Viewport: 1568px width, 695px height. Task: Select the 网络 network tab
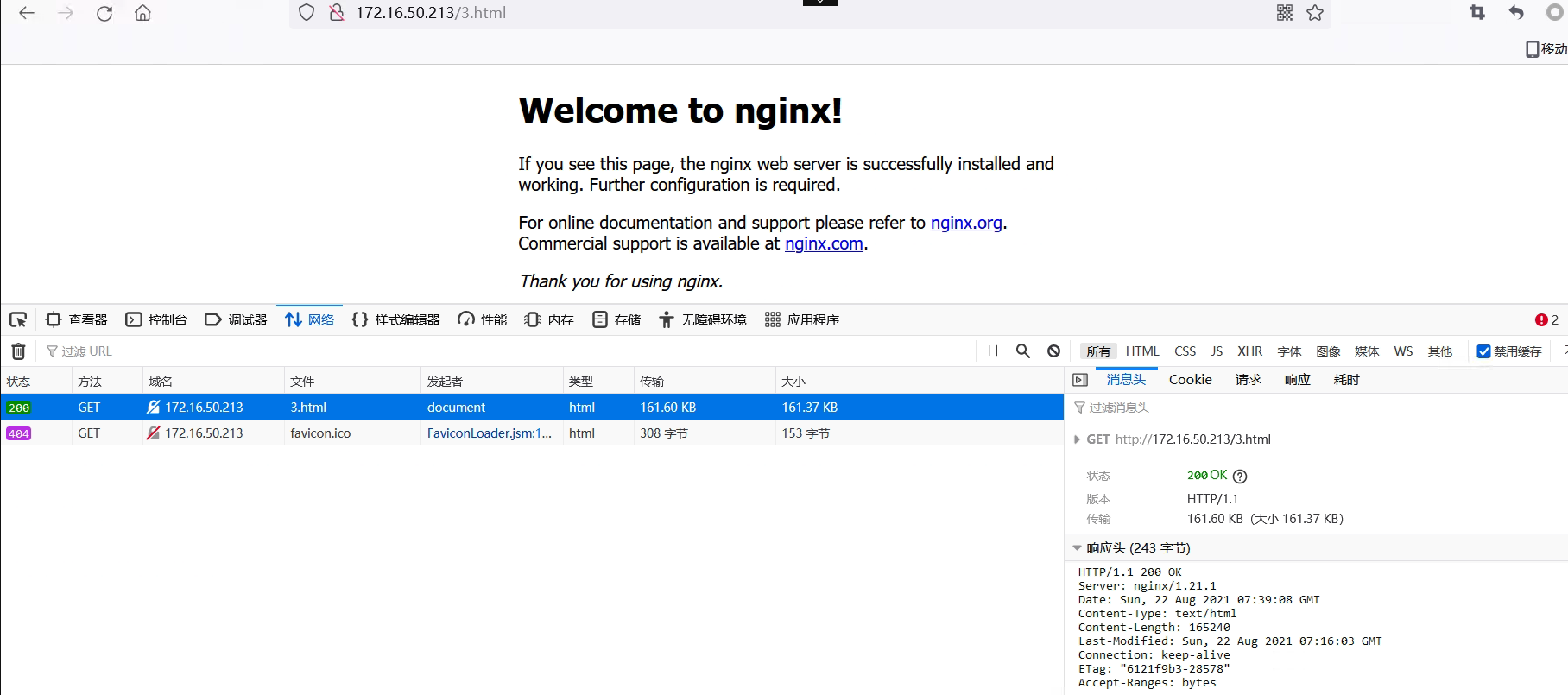click(309, 319)
